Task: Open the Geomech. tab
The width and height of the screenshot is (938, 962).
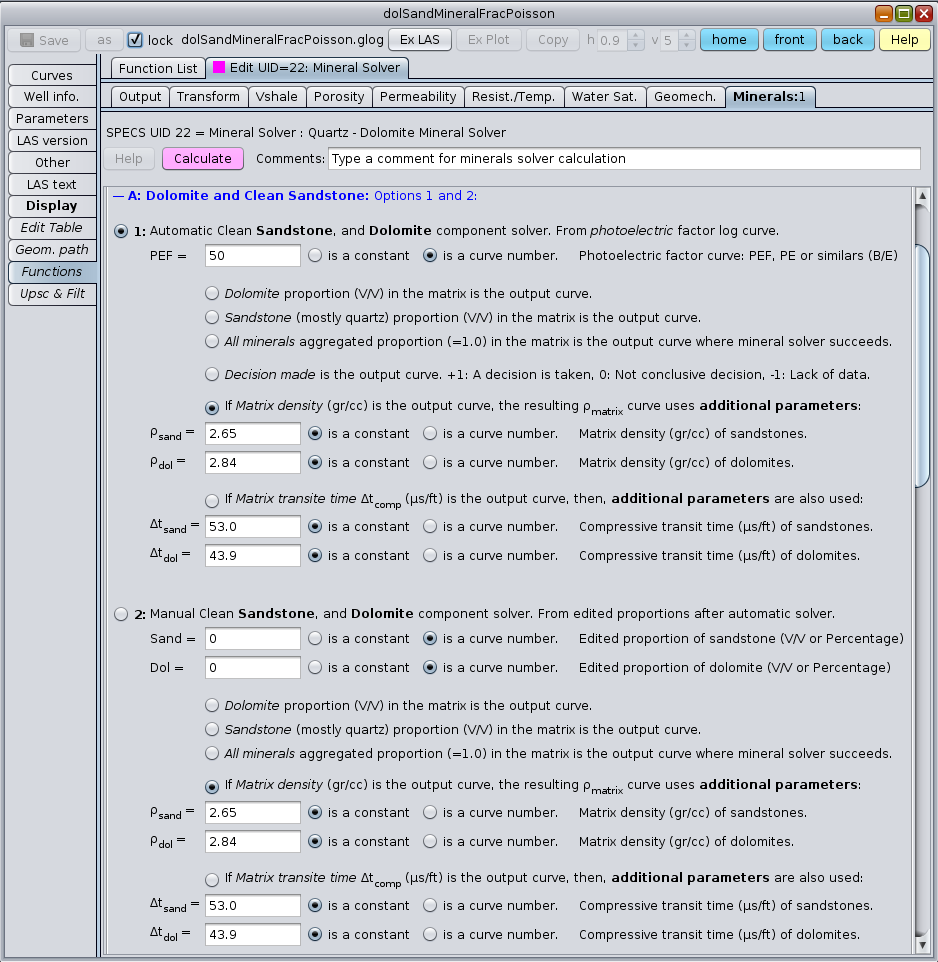Action: coord(685,97)
